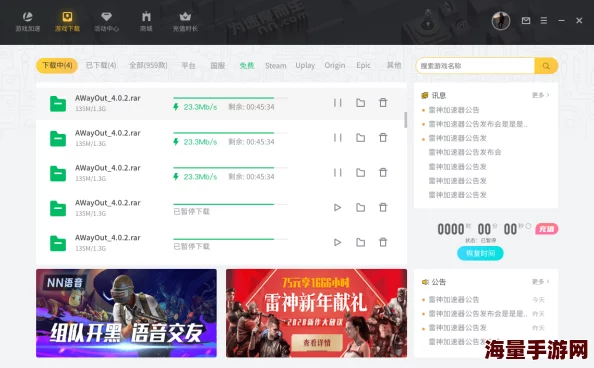Delete the first AWayOut download
Image resolution: width=594 pixels, height=368 pixels.
click(x=383, y=103)
